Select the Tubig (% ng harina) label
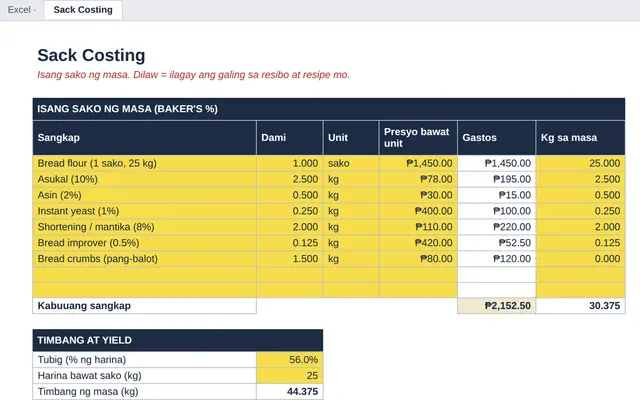 pos(144,360)
